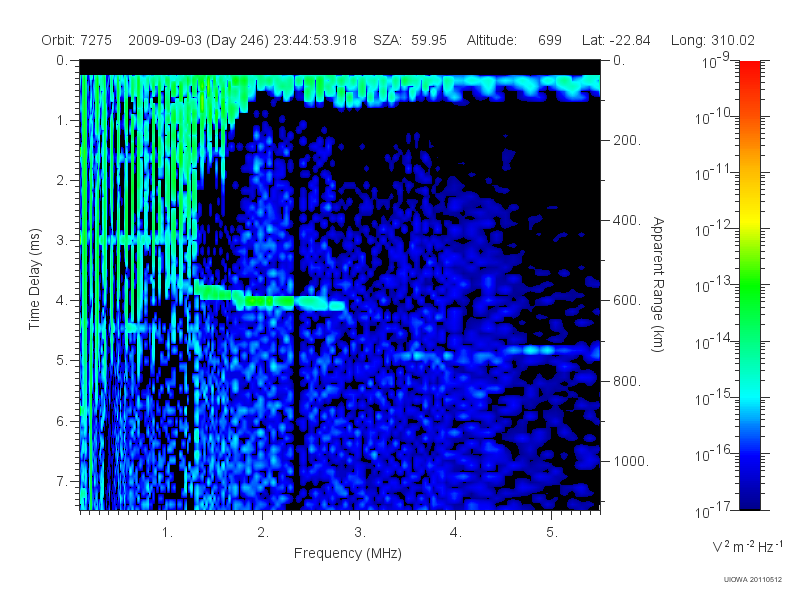Click the 'Frequency (MHz)' axis title
This screenshot has width=800, height=600.
pyautogui.click(x=347, y=554)
